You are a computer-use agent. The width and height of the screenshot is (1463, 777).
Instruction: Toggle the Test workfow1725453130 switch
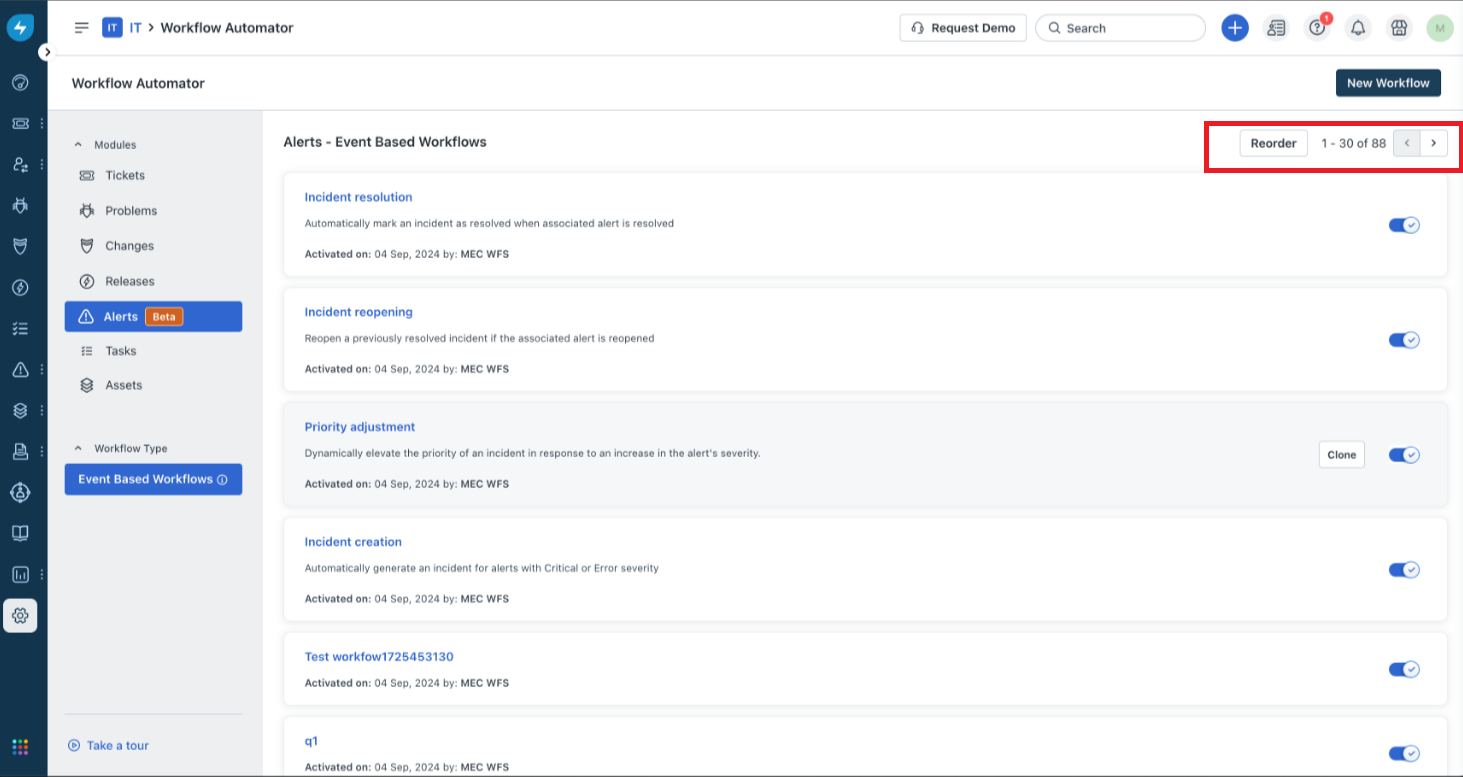1404,669
